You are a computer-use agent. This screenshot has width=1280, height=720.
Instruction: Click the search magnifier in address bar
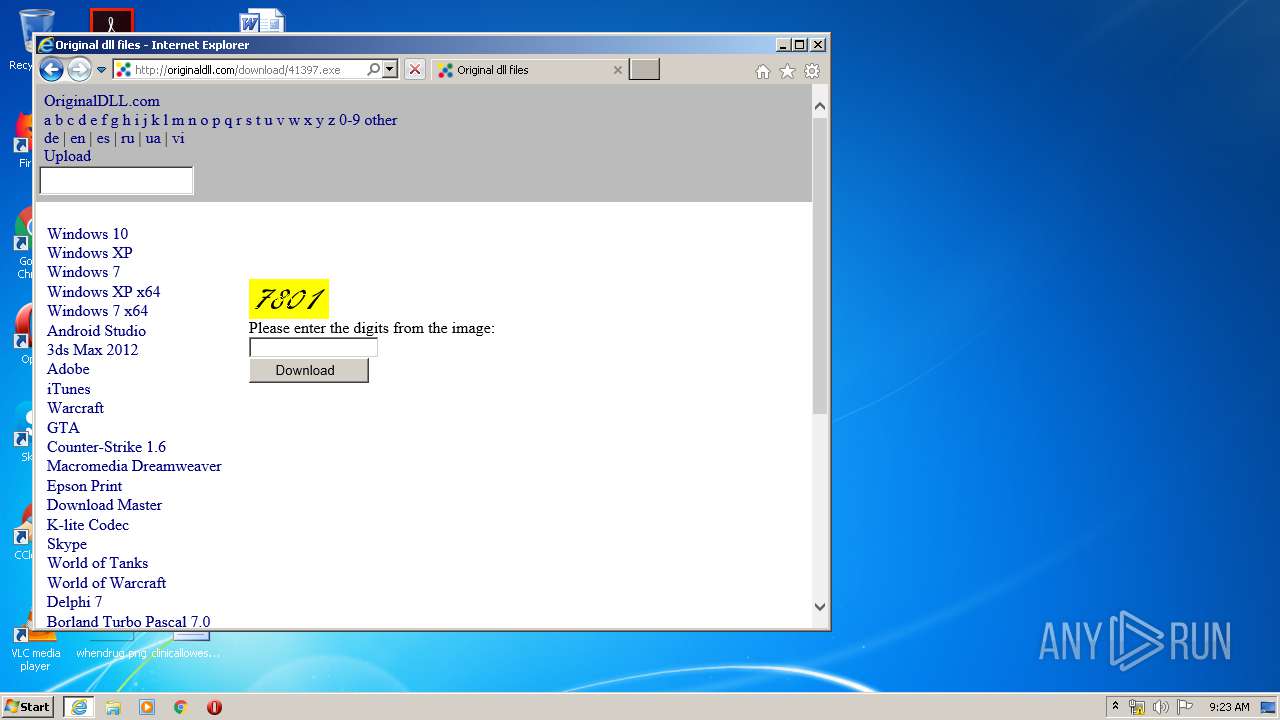pyautogui.click(x=373, y=70)
